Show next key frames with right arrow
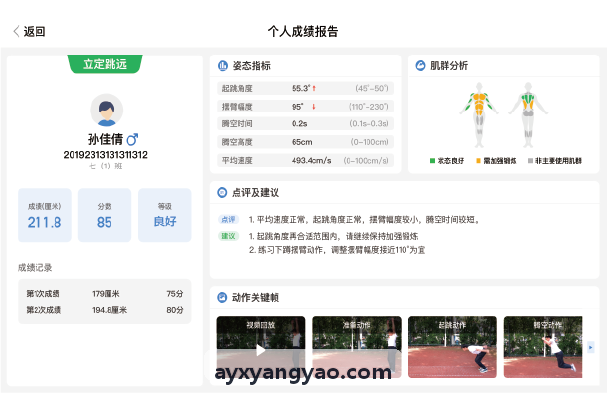The width and height of the screenshot is (607, 393). click(590, 347)
